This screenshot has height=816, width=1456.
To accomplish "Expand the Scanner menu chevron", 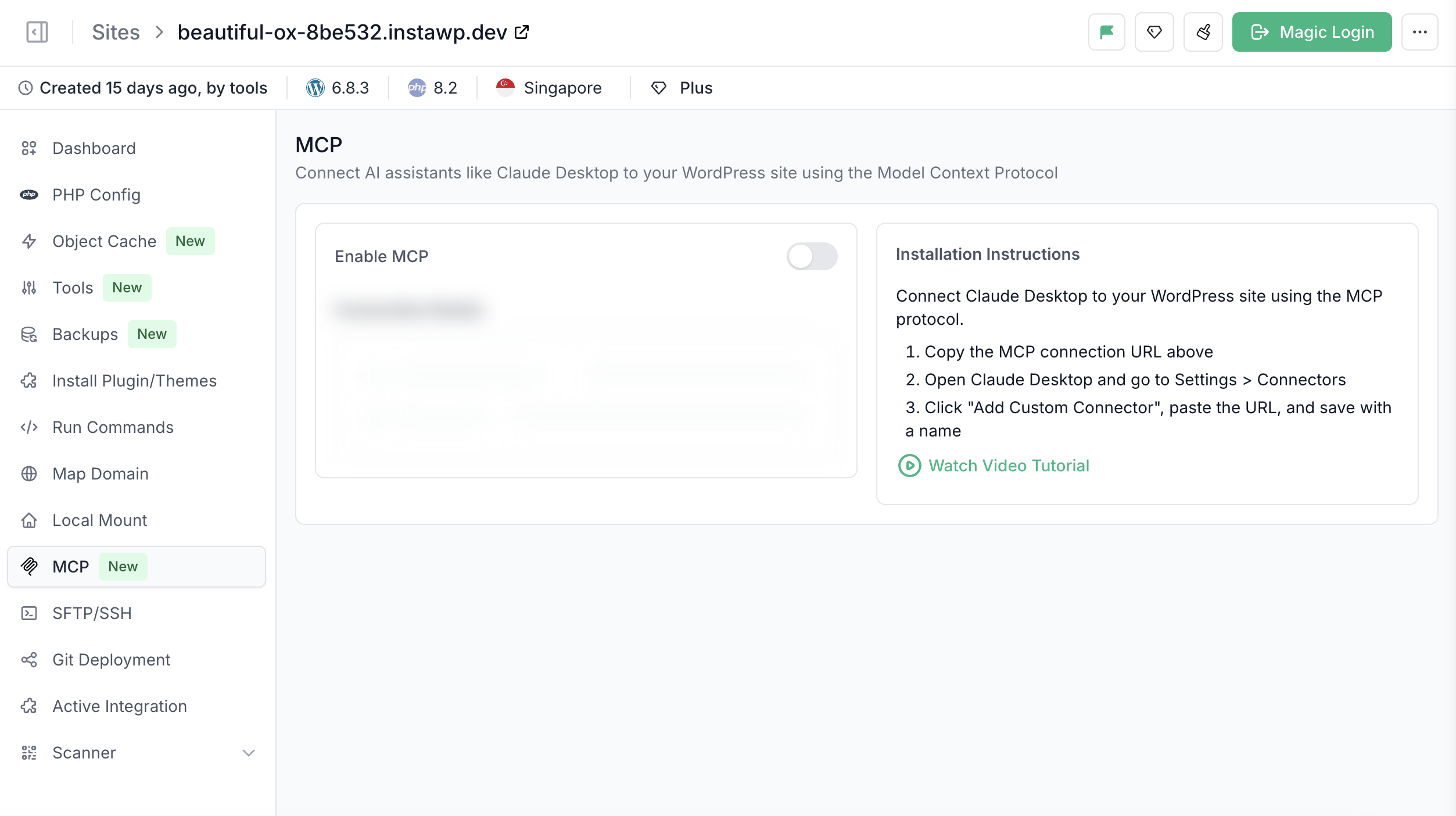I will pos(249,753).
